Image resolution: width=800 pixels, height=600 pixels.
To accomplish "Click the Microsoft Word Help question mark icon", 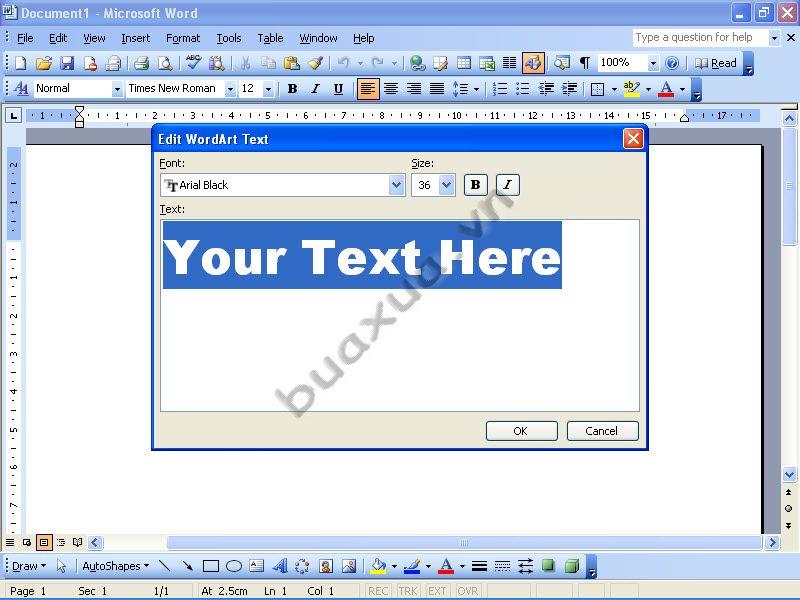I will [672, 63].
